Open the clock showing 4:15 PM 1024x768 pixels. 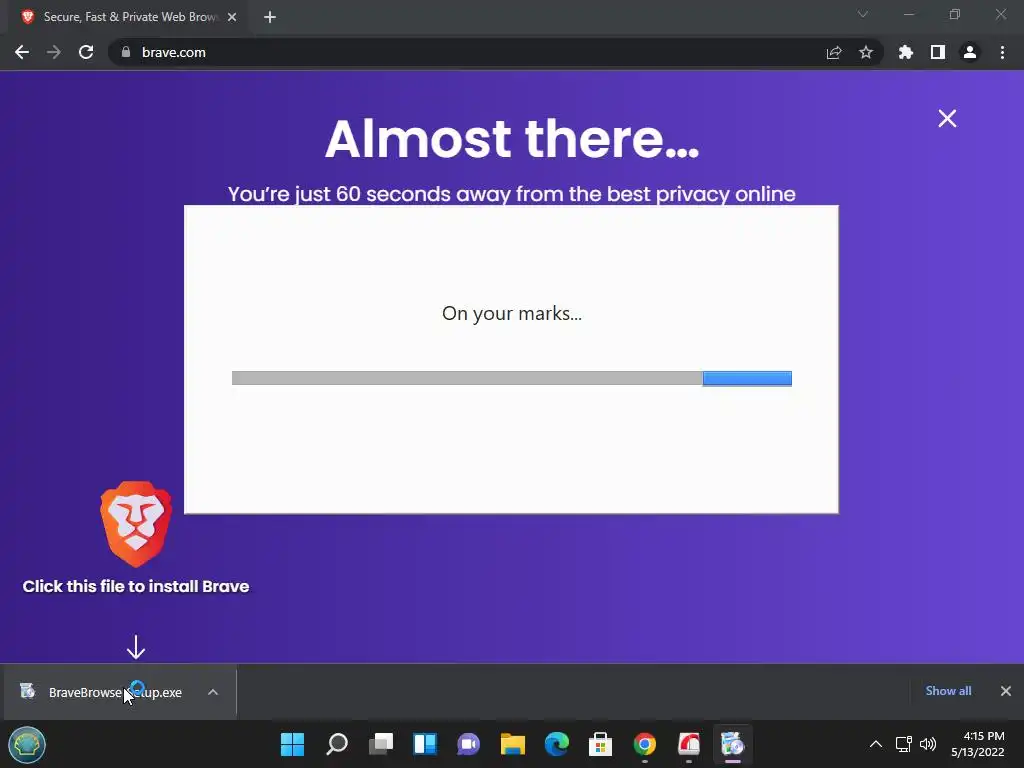coord(977,744)
